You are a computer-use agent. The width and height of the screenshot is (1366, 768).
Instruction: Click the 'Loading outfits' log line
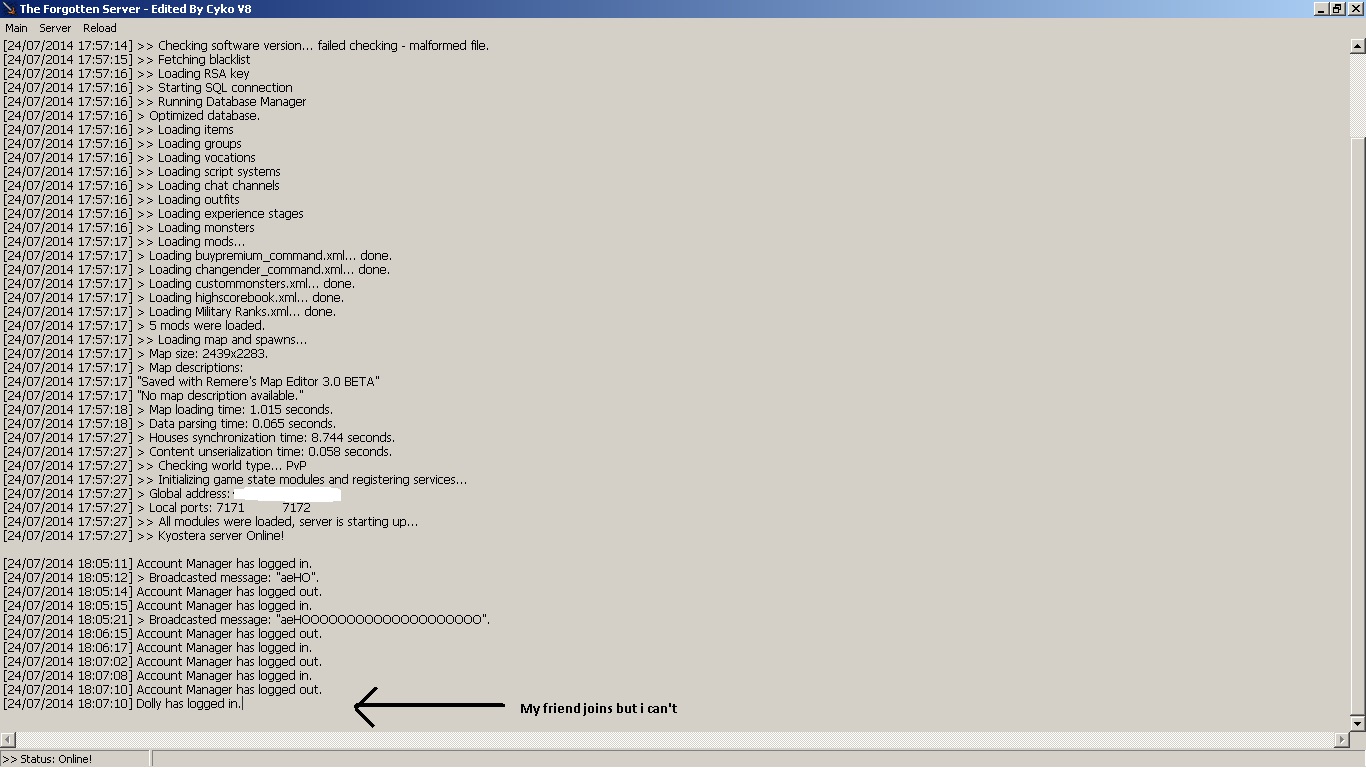121,200
